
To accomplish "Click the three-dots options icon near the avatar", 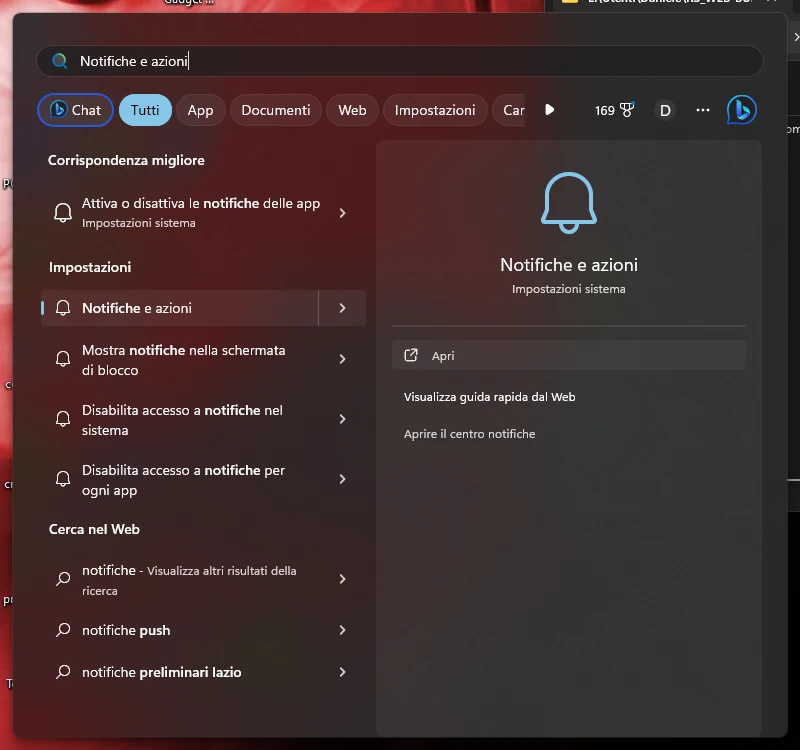I will point(703,110).
